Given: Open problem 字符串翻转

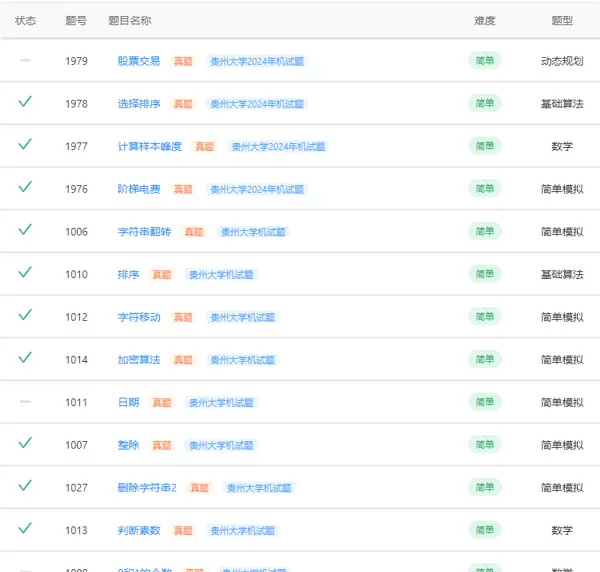Looking at the screenshot, I should 144,232.
